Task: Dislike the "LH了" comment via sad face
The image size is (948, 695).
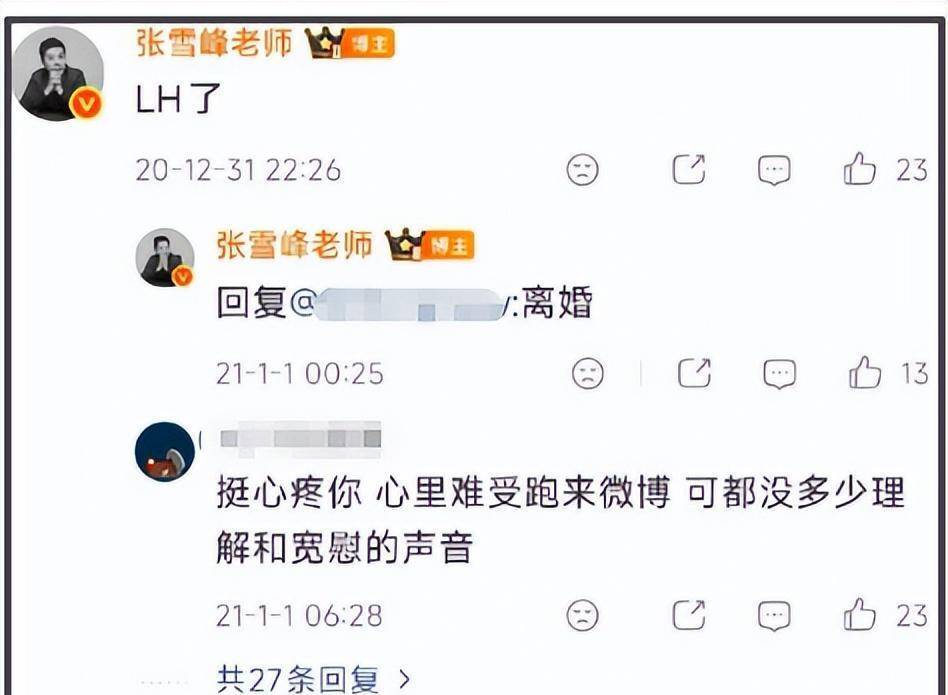Action: tap(582, 169)
